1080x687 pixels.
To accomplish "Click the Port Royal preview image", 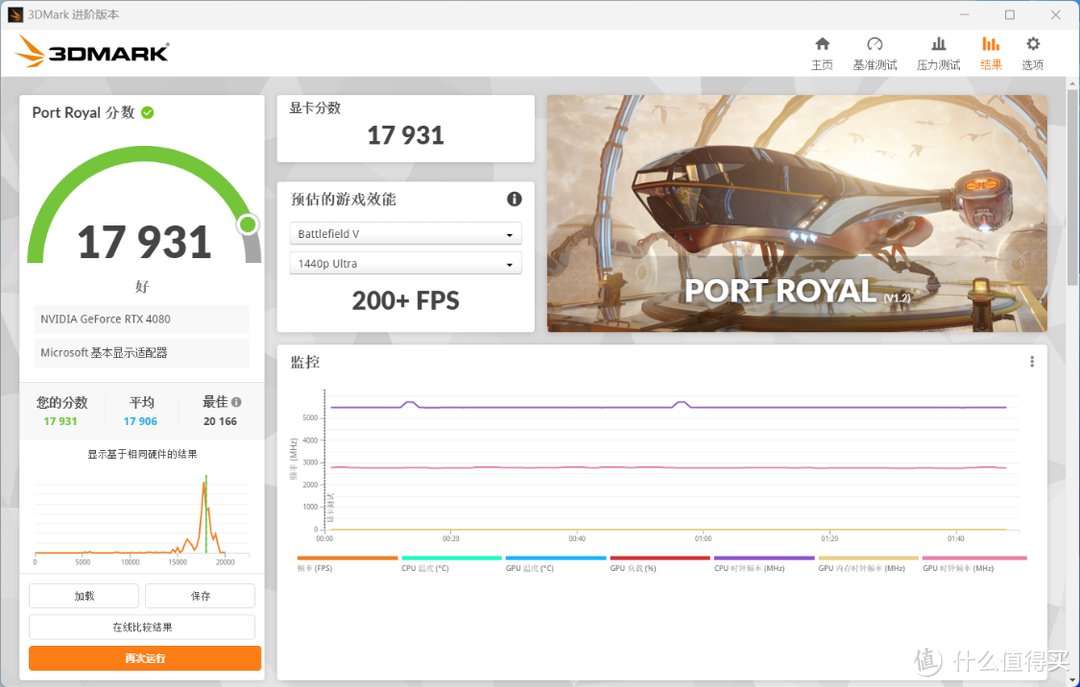I will (797, 214).
